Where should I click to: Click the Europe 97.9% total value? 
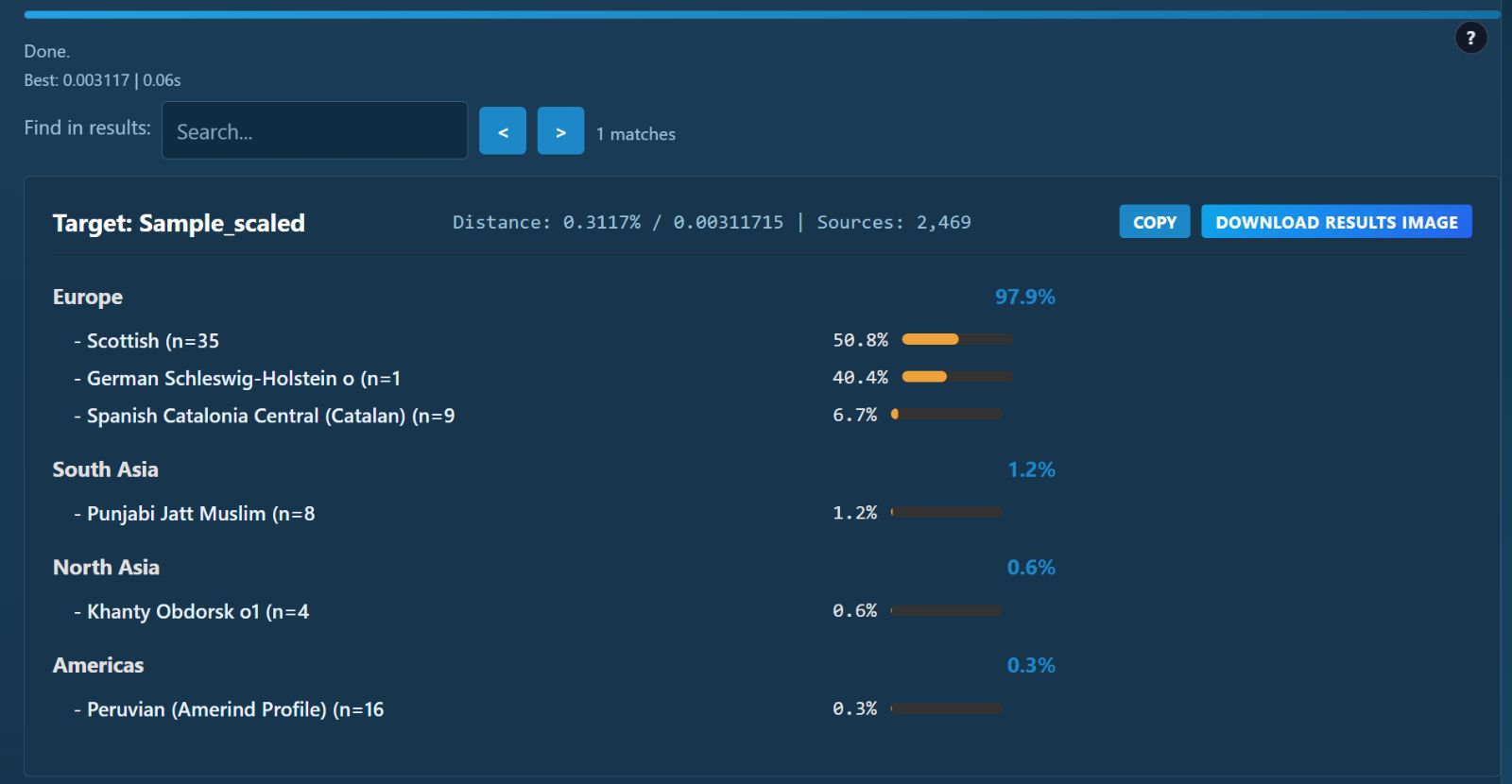tap(1024, 297)
